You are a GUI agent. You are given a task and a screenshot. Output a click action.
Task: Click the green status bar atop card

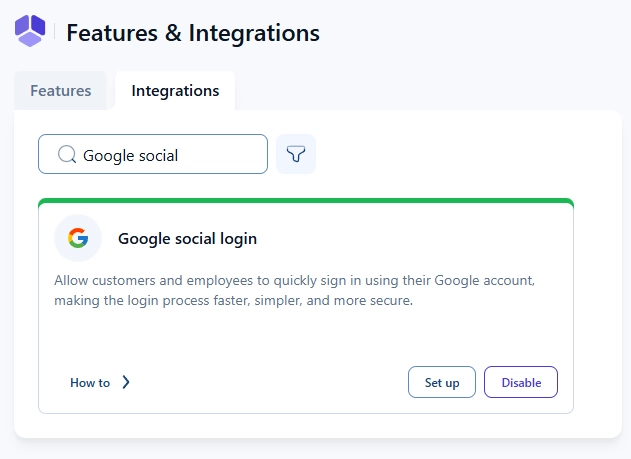pos(305,201)
